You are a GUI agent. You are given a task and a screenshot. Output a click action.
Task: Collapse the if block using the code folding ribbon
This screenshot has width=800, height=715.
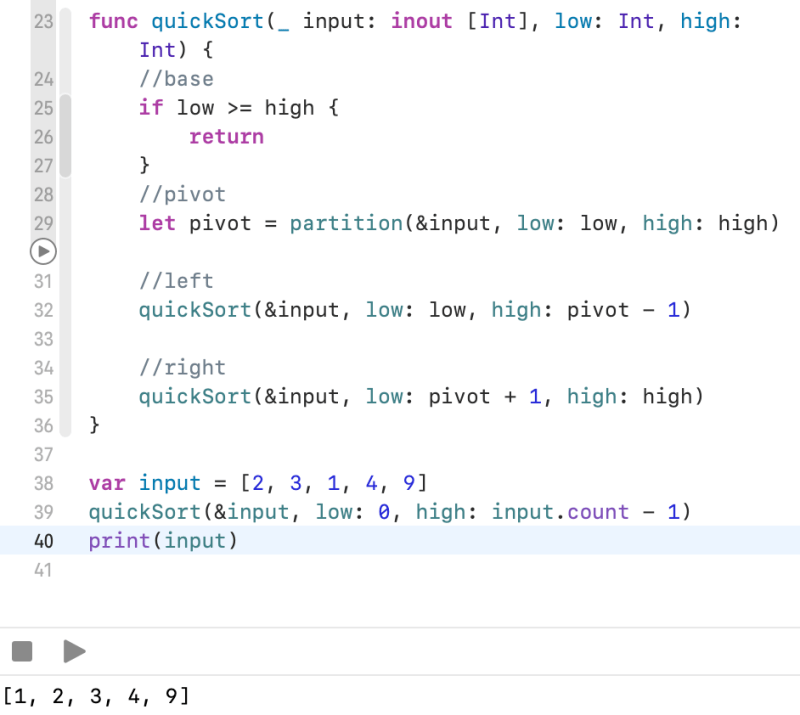(x=65, y=136)
